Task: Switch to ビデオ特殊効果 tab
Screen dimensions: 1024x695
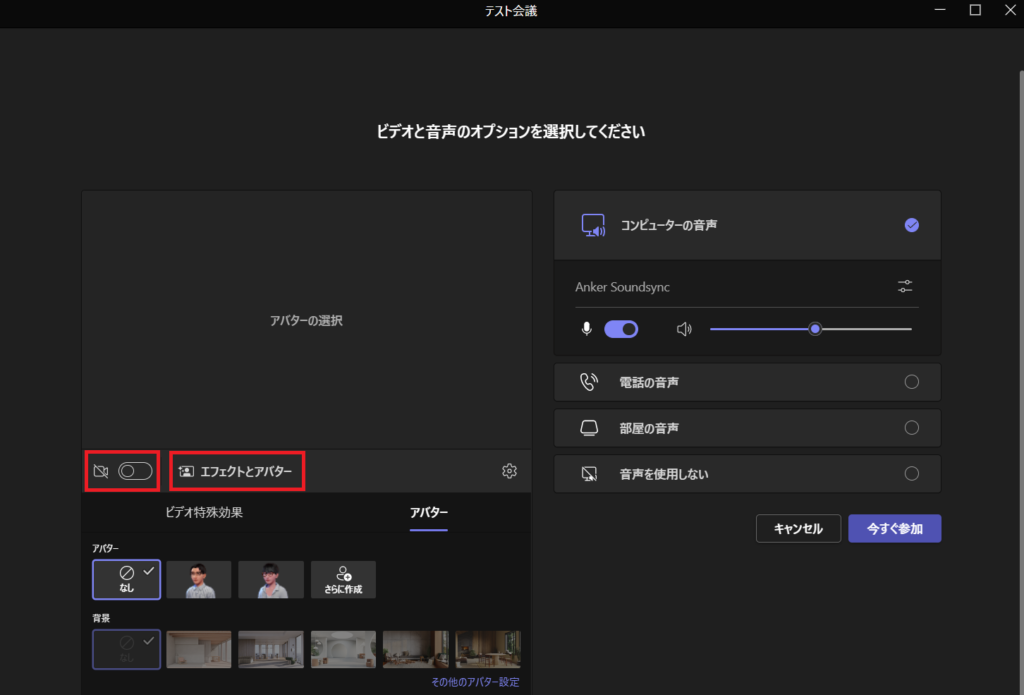Action: [204, 513]
